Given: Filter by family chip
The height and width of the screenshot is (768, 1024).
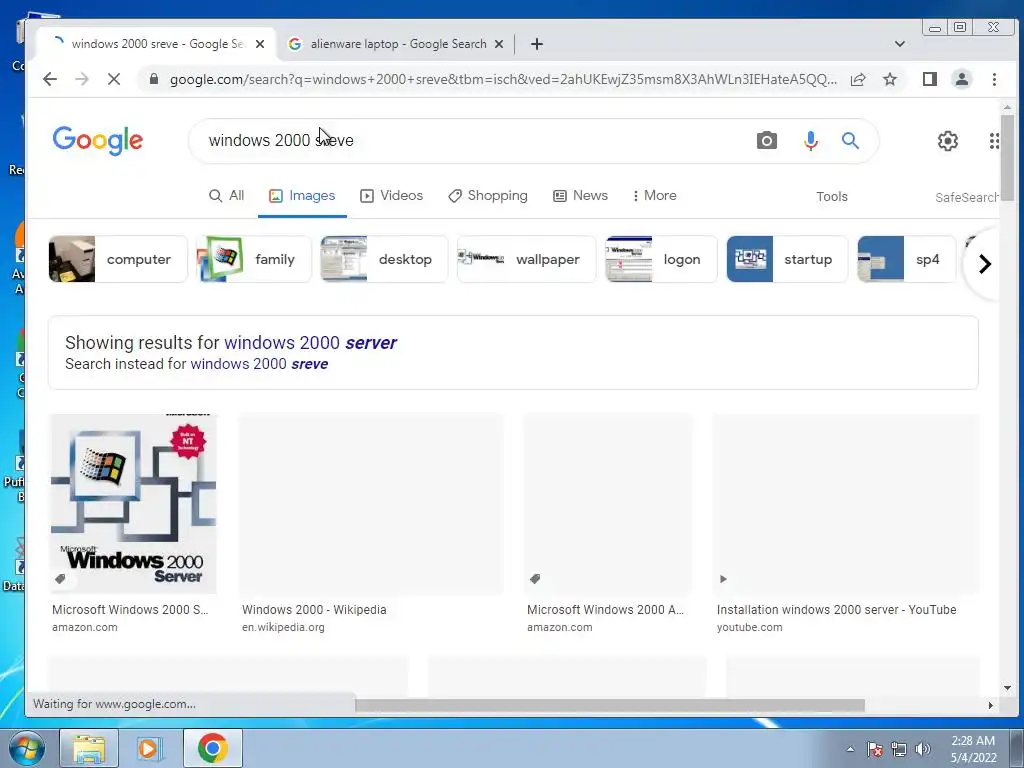Looking at the screenshot, I should [254, 259].
